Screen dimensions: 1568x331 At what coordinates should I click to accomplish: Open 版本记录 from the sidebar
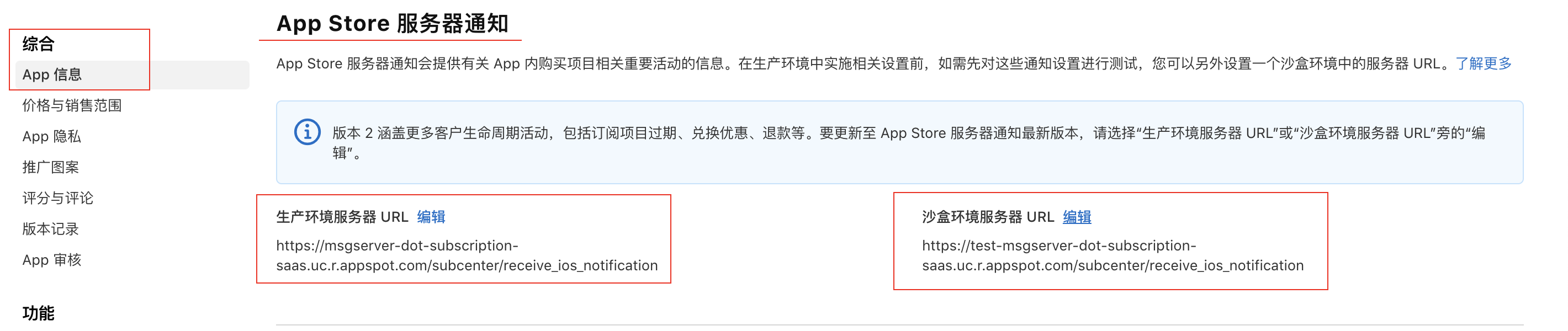pyautogui.click(x=51, y=229)
